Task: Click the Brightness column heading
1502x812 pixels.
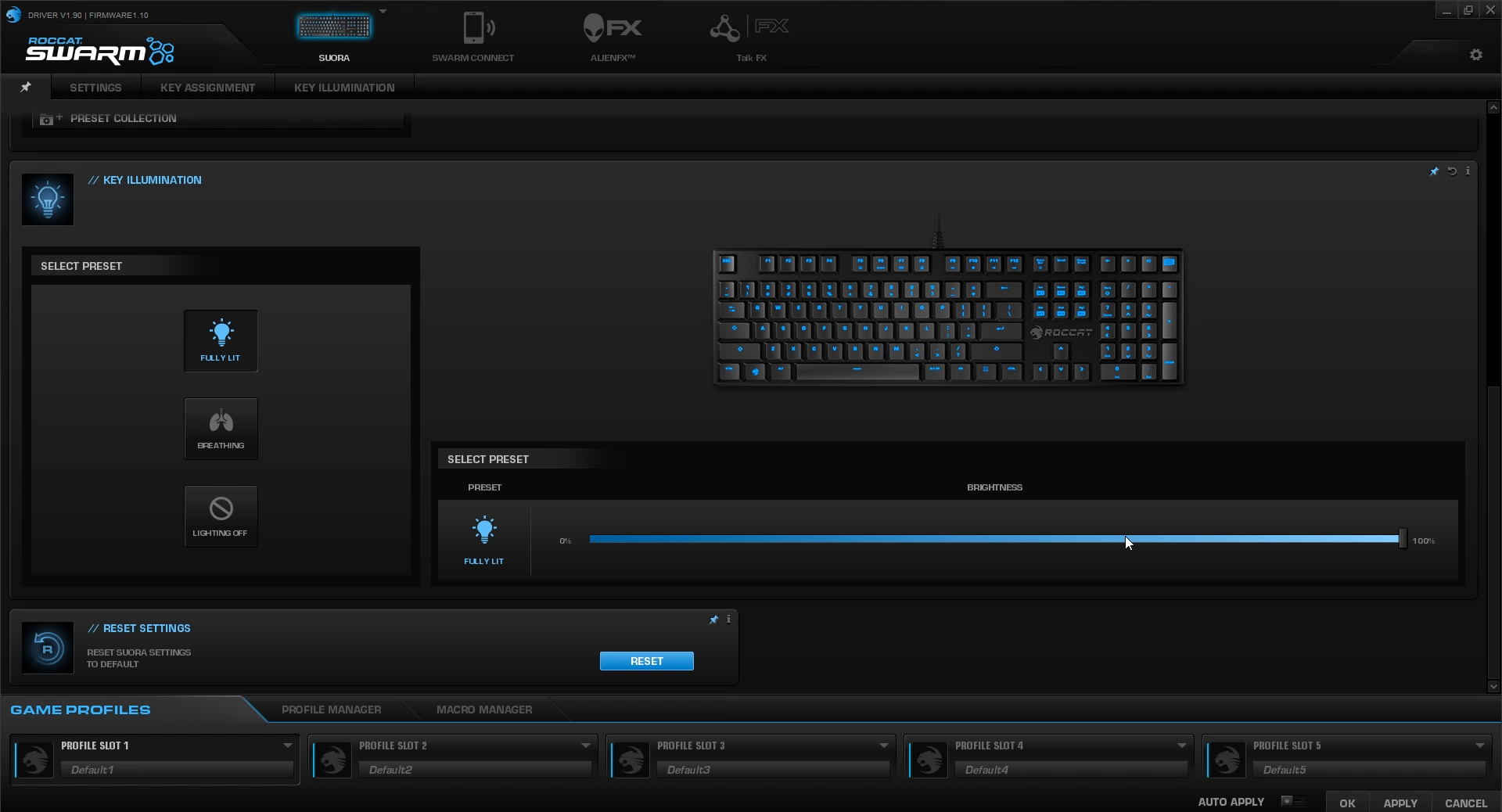Action: coord(994,487)
